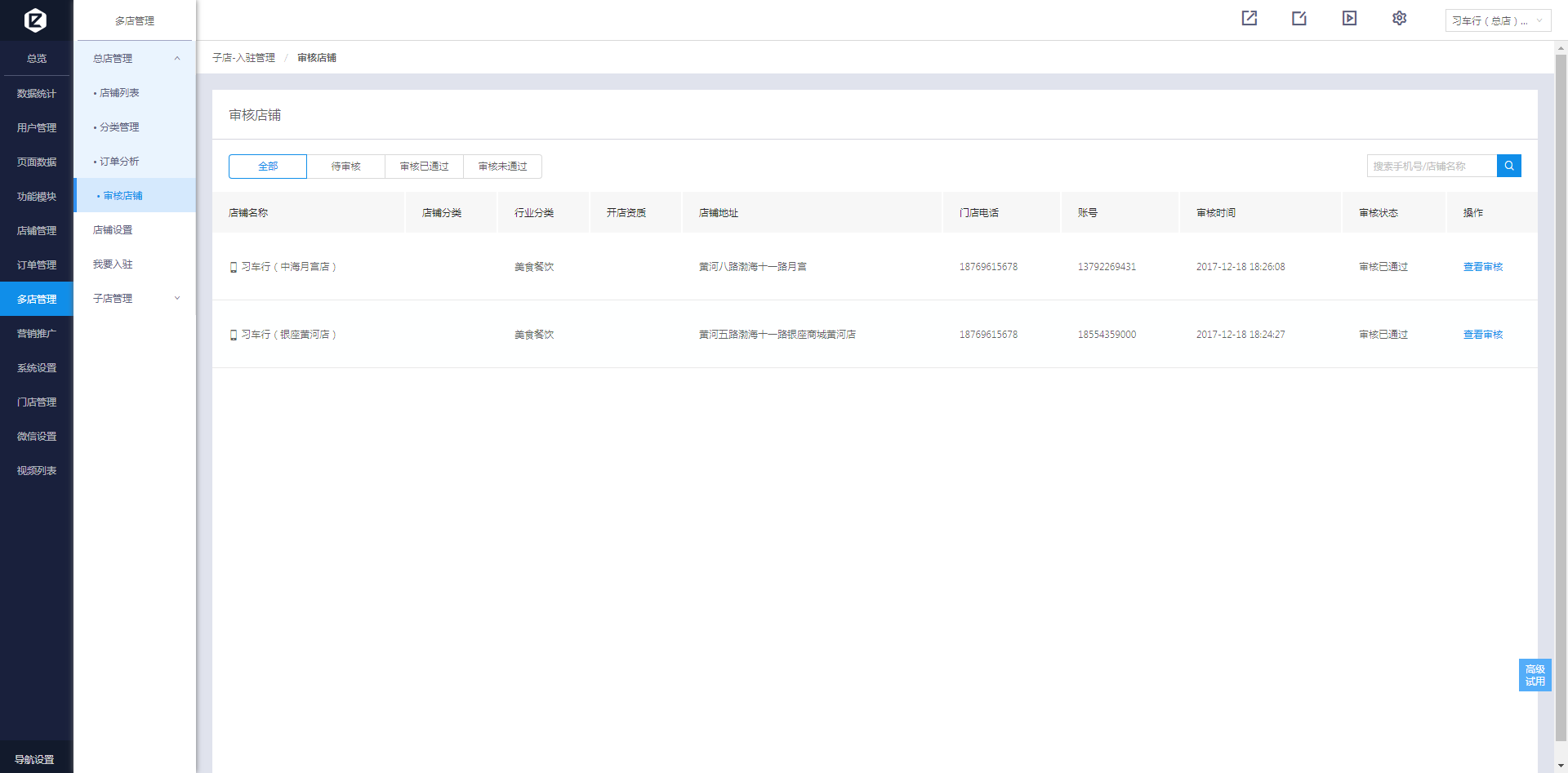
Task: Click phone icon beside 习车行（中海月宫店）
Action: 234,267
